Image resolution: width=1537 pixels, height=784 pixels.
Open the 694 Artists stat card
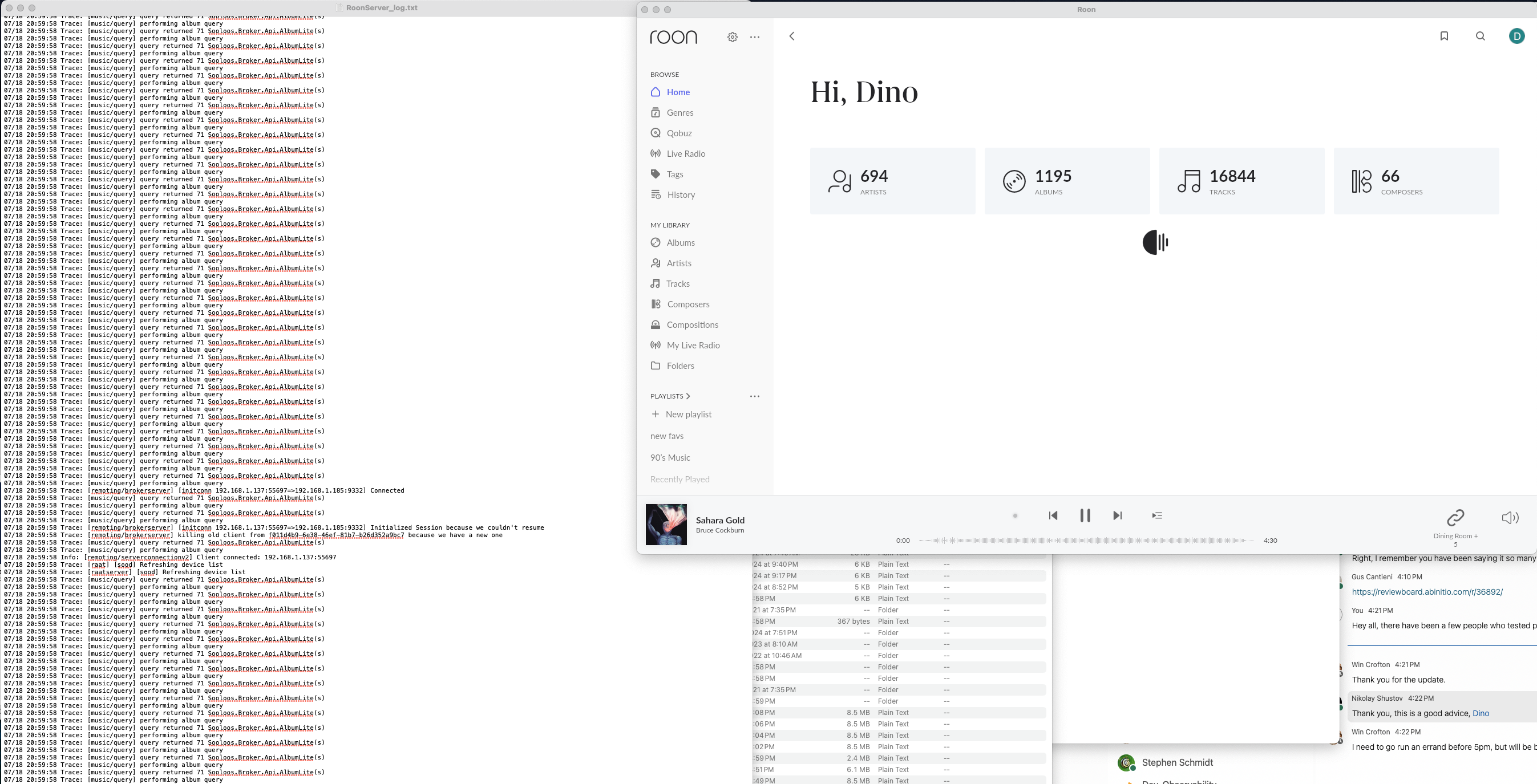tap(893, 181)
